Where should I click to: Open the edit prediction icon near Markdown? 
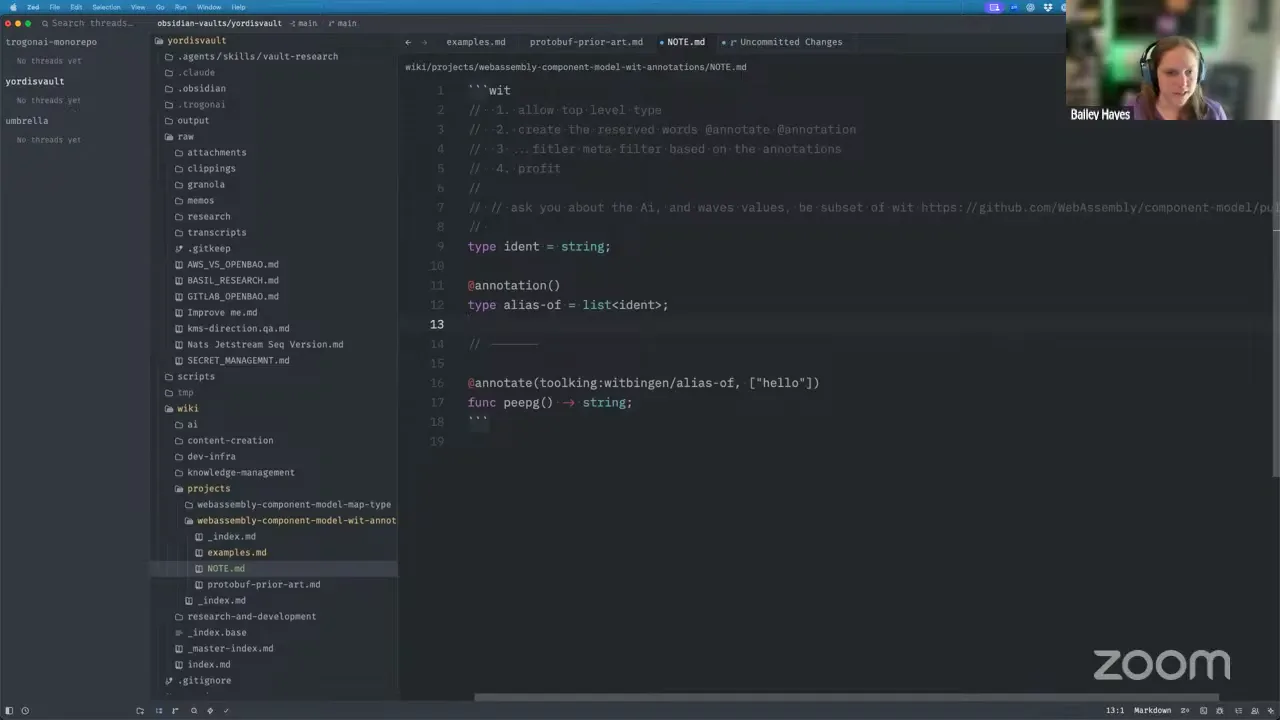click(1186, 711)
